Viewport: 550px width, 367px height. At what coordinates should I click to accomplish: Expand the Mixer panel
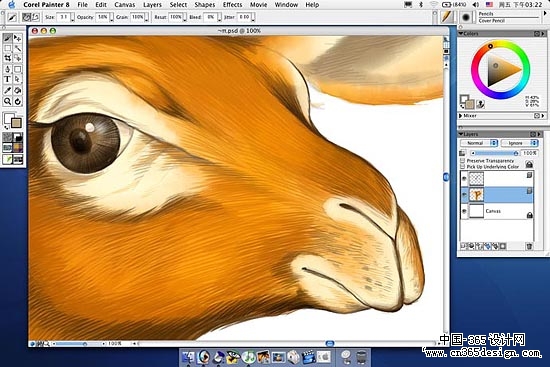461,115
